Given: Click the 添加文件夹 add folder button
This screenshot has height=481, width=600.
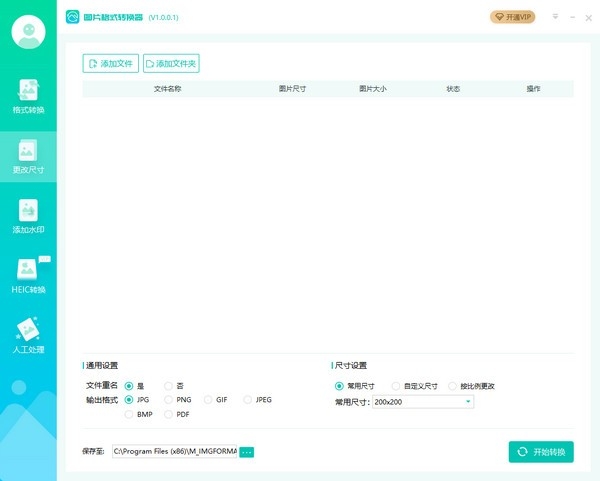Looking at the screenshot, I should pos(171,64).
